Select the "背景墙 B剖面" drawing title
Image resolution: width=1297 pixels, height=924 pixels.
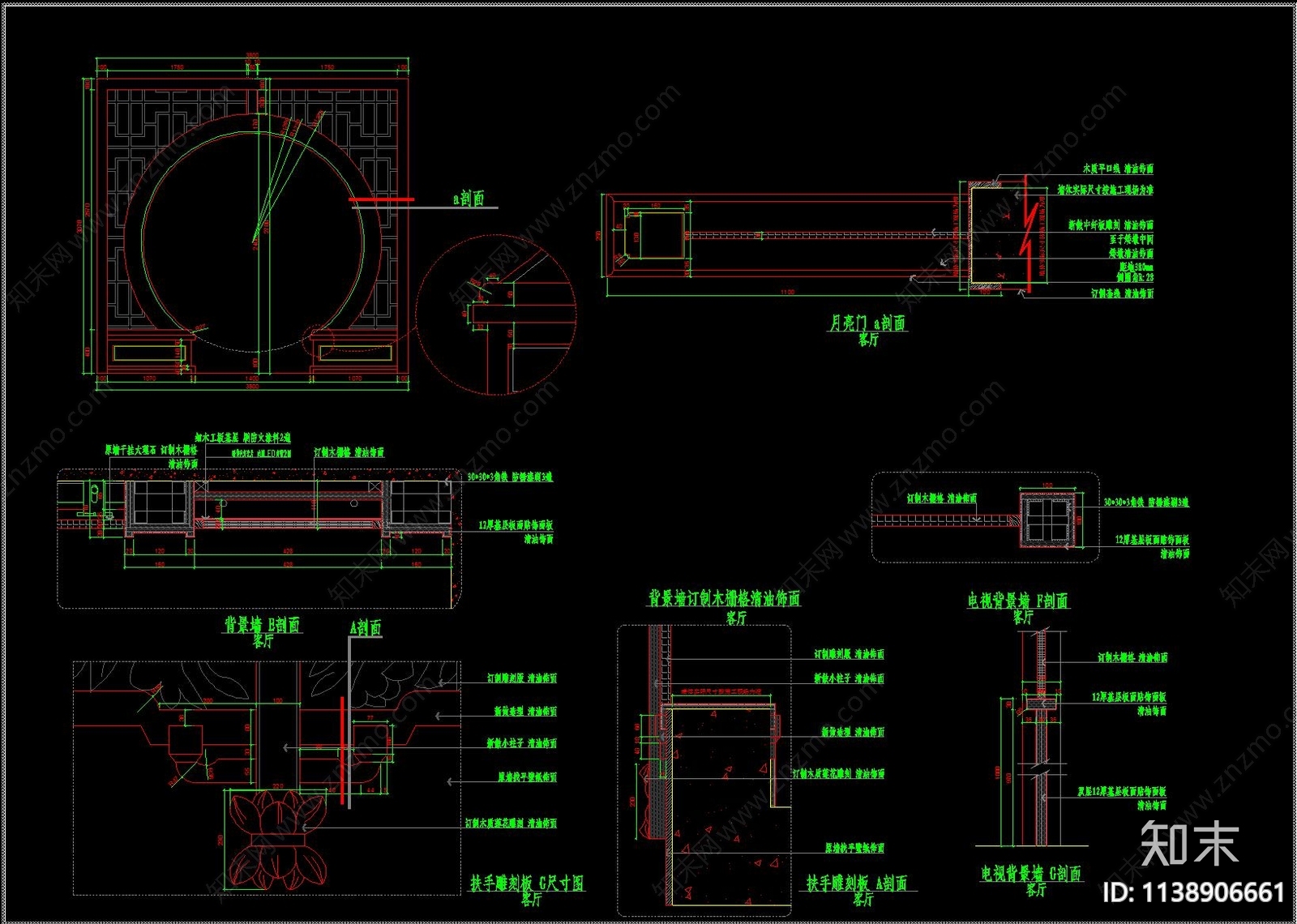(x=262, y=625)
